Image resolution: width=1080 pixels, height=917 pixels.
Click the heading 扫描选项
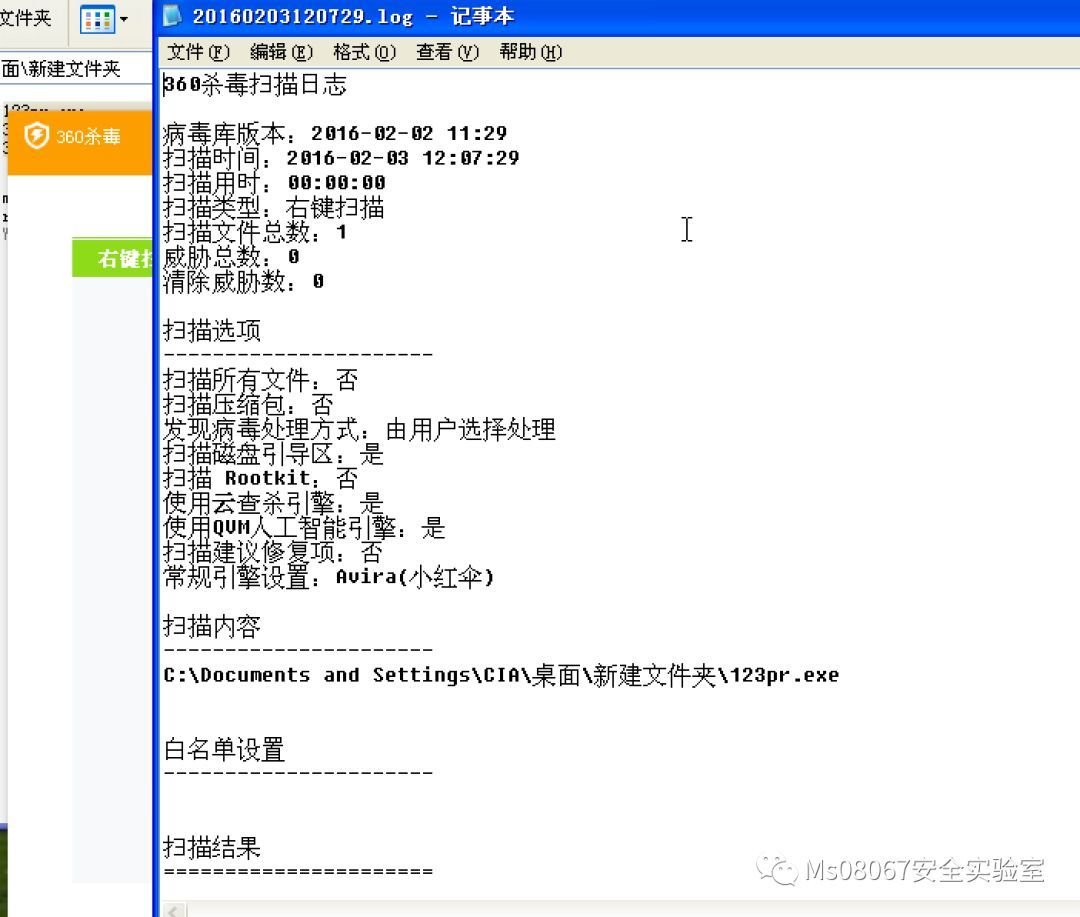point(212,331)
